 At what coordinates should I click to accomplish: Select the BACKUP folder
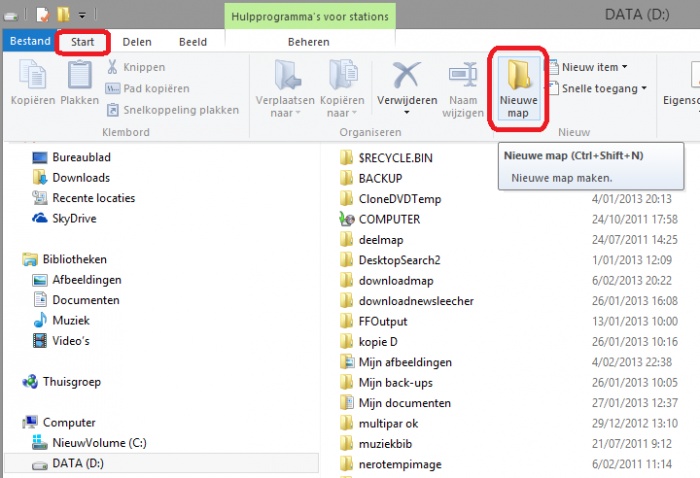tap(371, 179)
